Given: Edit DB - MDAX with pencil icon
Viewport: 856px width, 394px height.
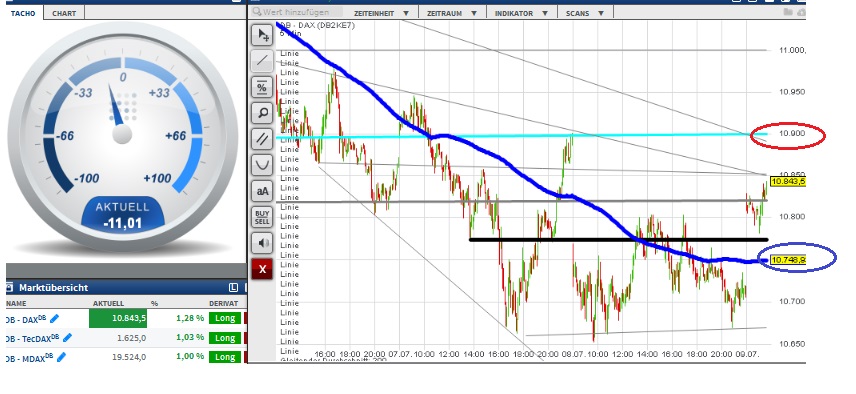Looking at the screenshot, I should [x=61, y=357].
